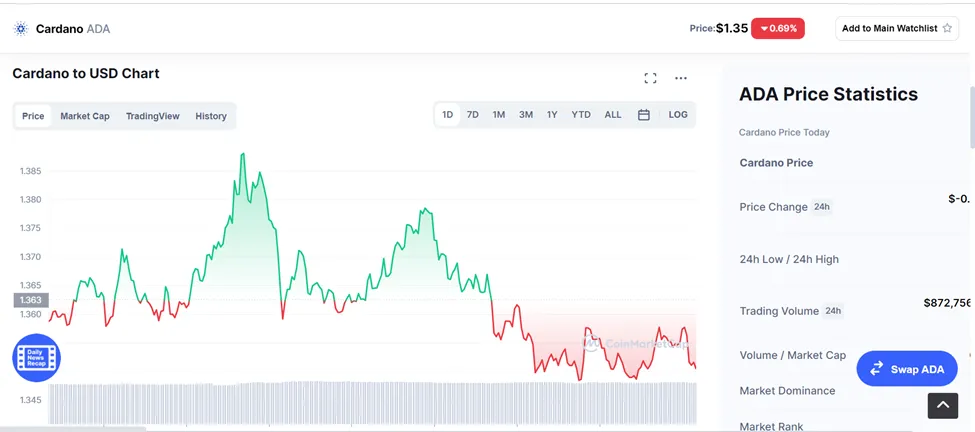Click the 1.365 y-axis label
975x432 pixels.
28,285
